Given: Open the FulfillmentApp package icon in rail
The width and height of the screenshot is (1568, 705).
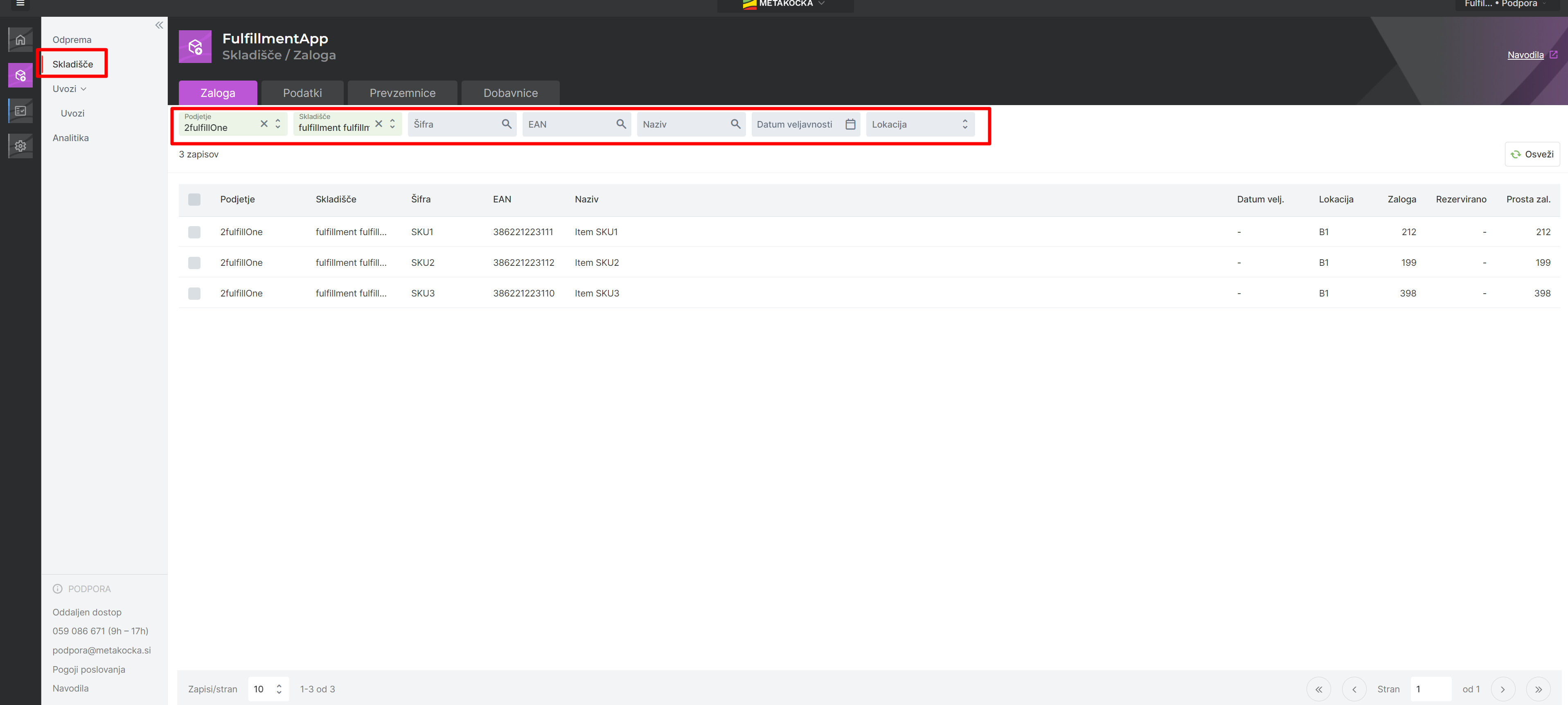Looking at the screenshot, I should pos(20,76).
